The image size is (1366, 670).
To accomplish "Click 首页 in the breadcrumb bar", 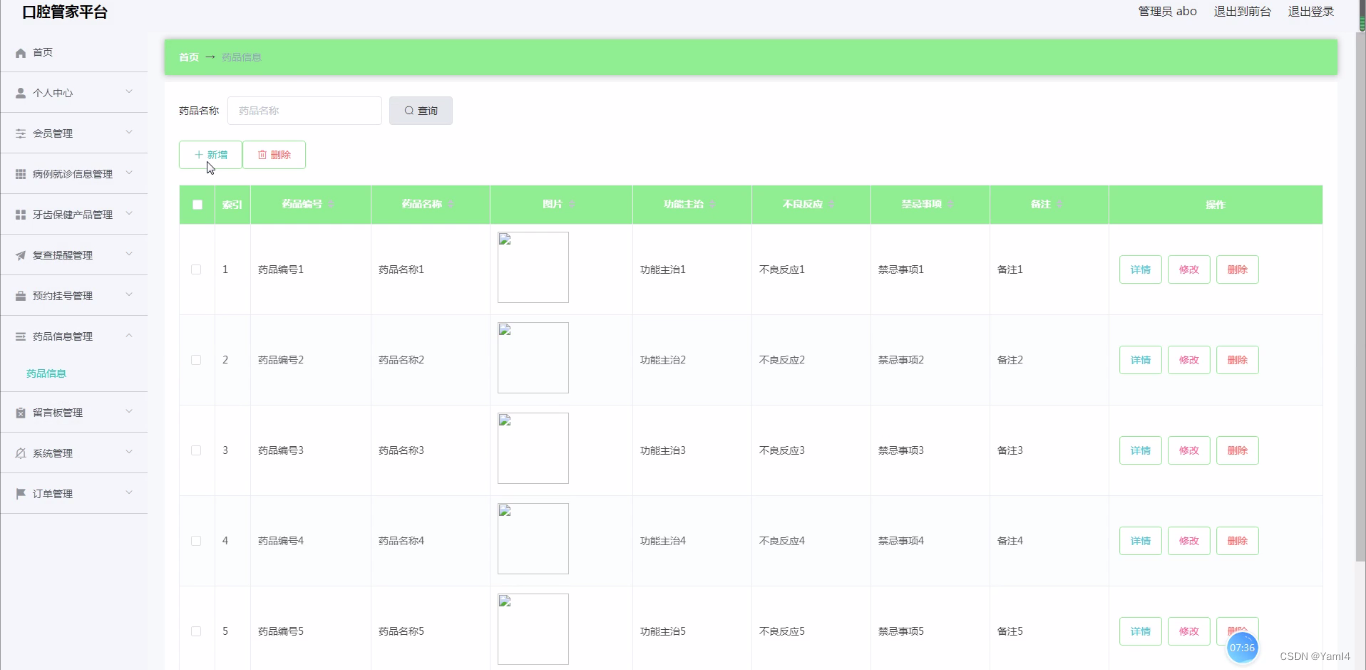I will point(189,58).
